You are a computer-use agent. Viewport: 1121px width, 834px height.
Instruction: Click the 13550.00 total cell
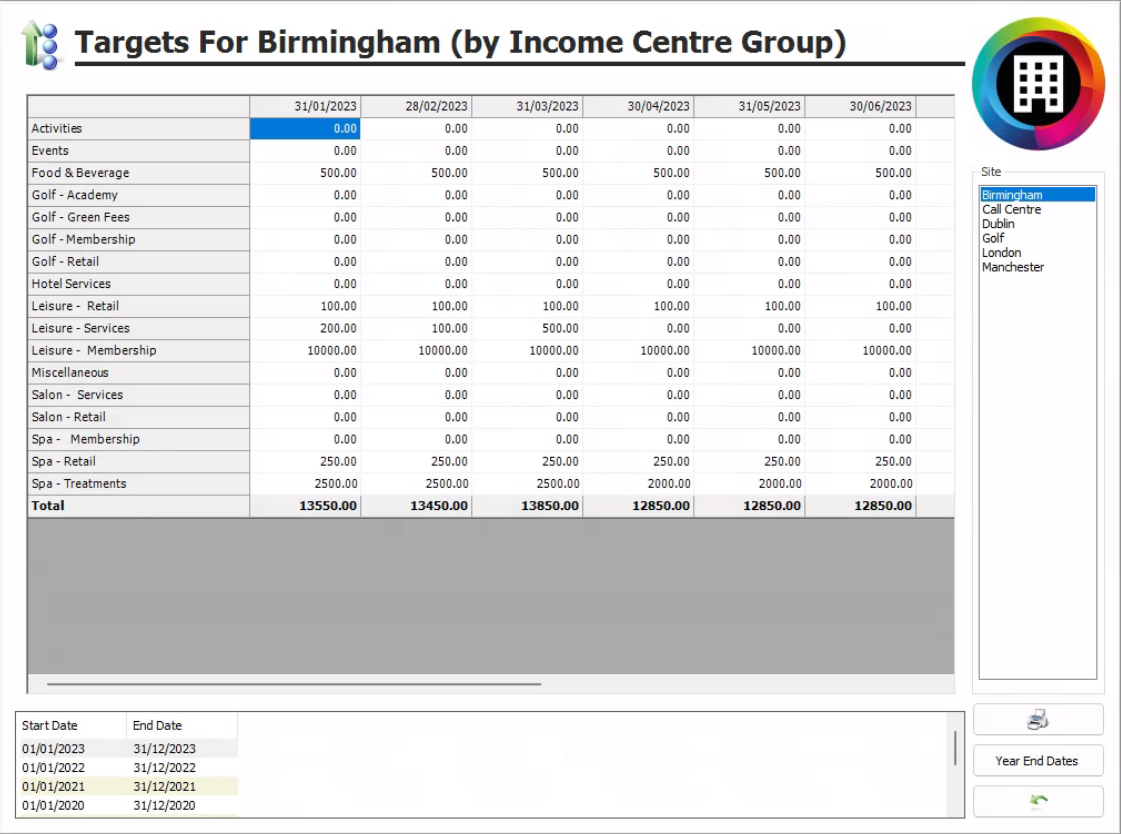pyautogui.click(x=305, y=505)
